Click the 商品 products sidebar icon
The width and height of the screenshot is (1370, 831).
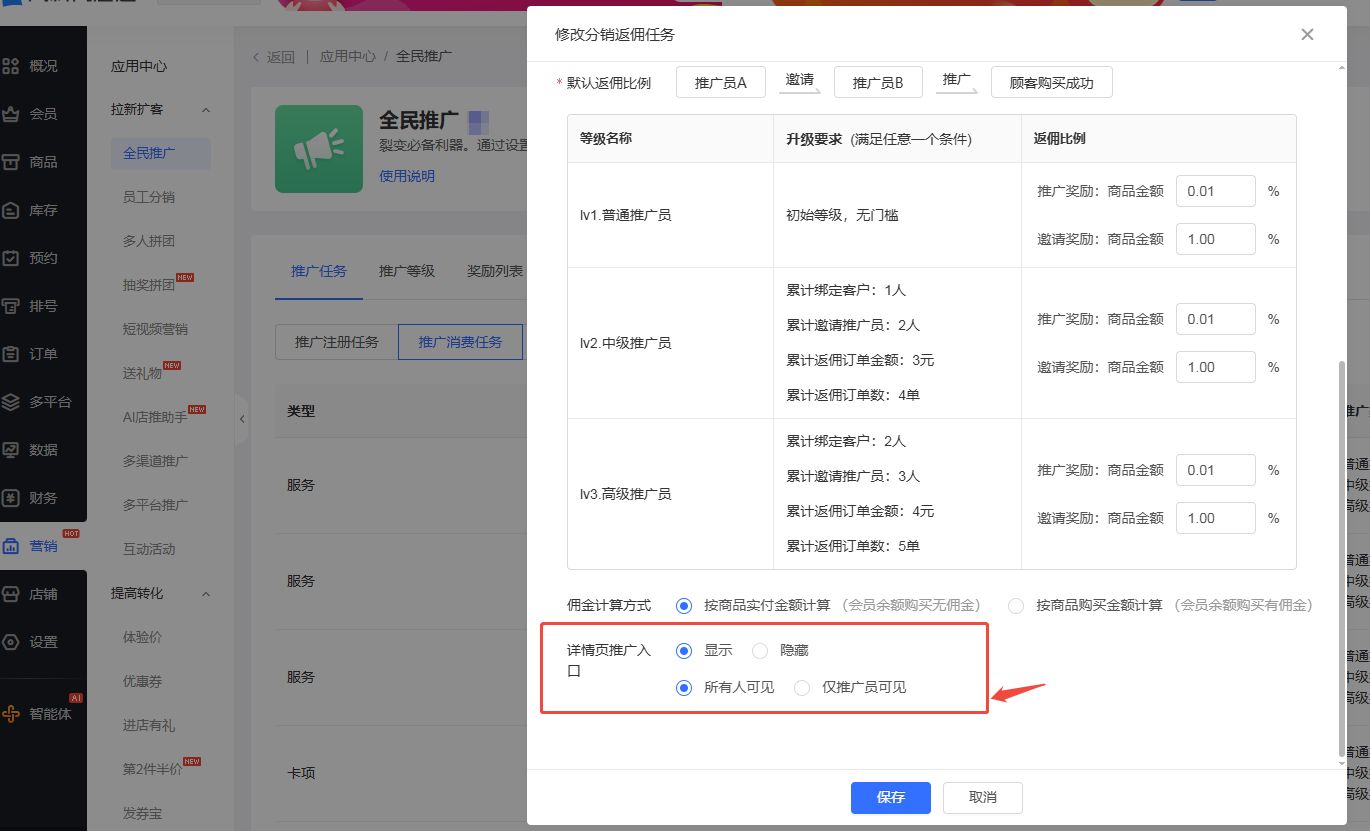tap(11, 162)
